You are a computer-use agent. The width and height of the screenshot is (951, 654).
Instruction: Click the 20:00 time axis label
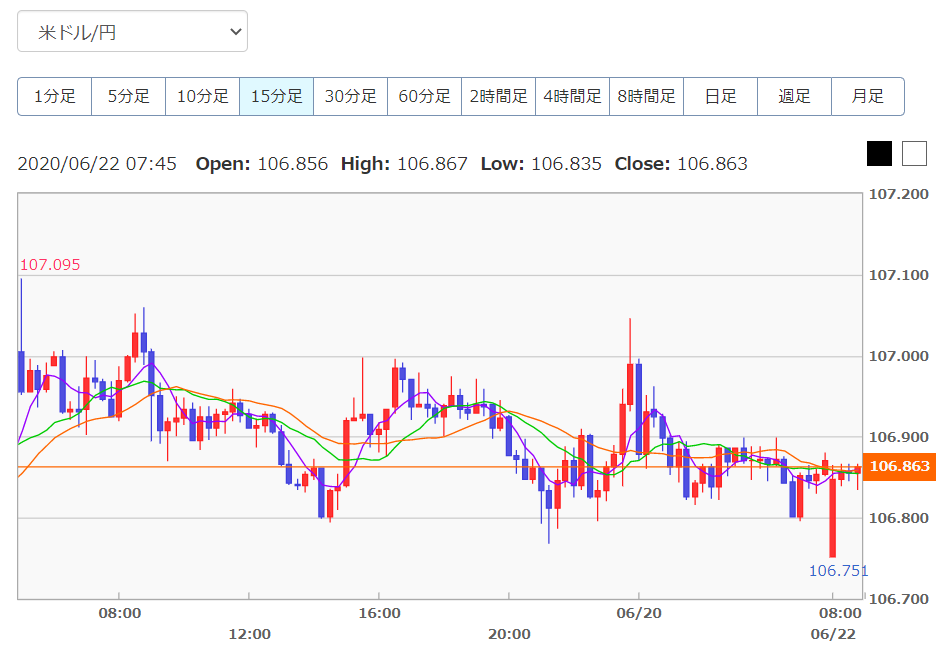tap(509, 635)
